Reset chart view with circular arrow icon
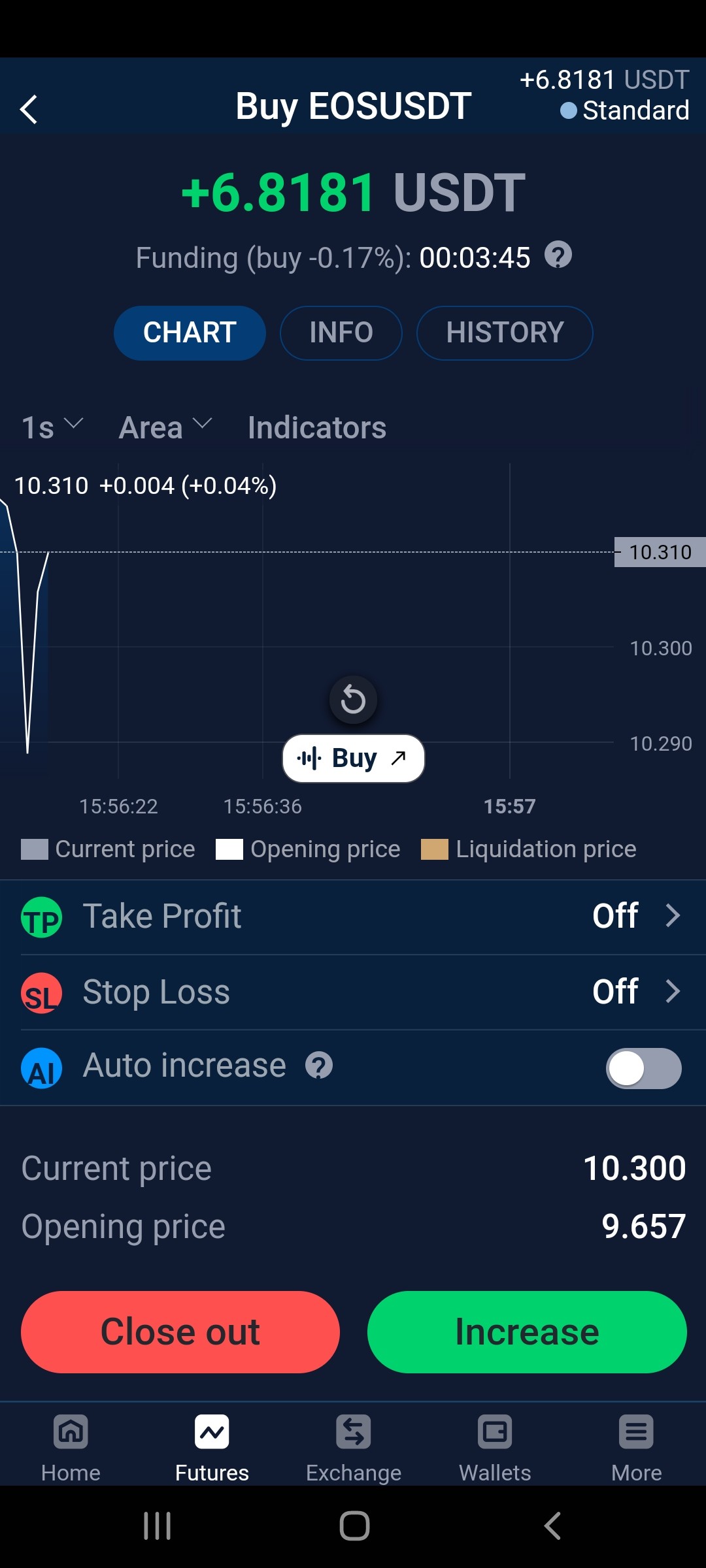The image size is (706, 1568). click(x=353, y=700)
